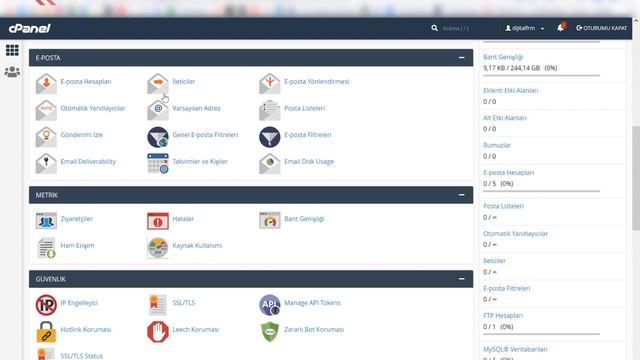Viewport: 640px width, 360px height.
Task: Open İleticiler statistic in right sidebar
Action: tap(494, 261)
